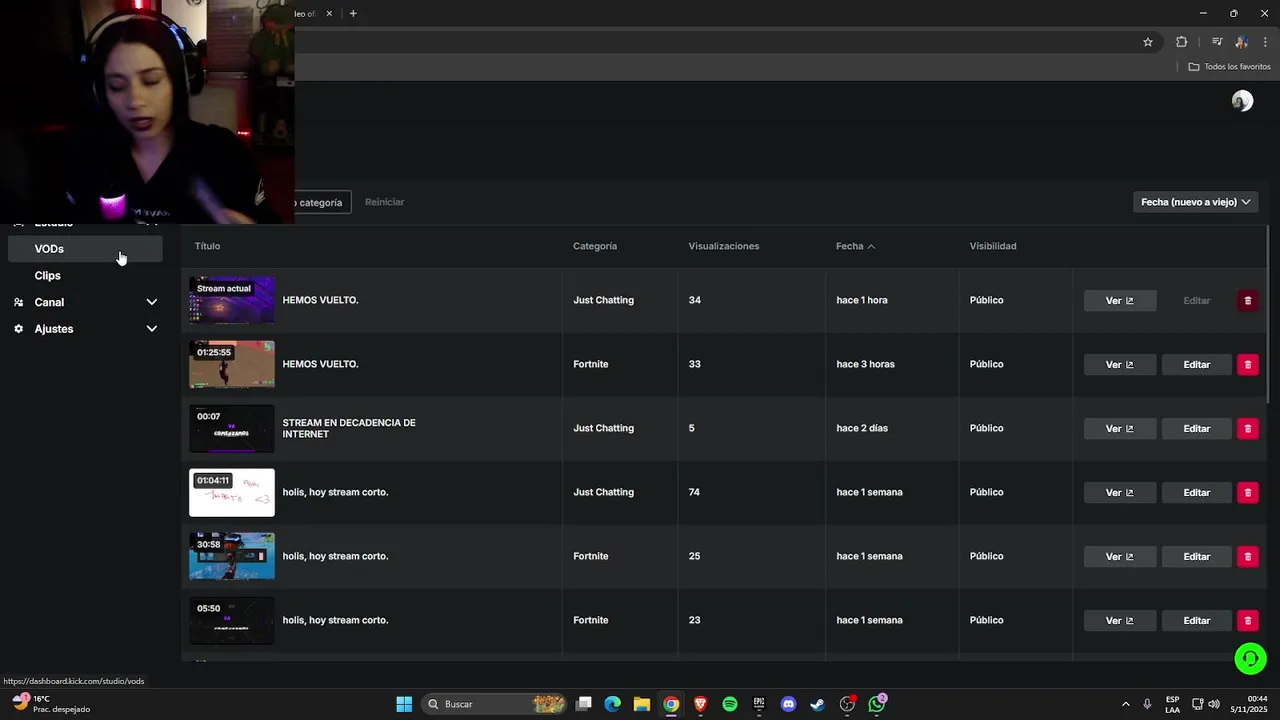Expand the Ajustes section chevron
The width and height of the screenshot is (1280, 720).
[152, 329]
